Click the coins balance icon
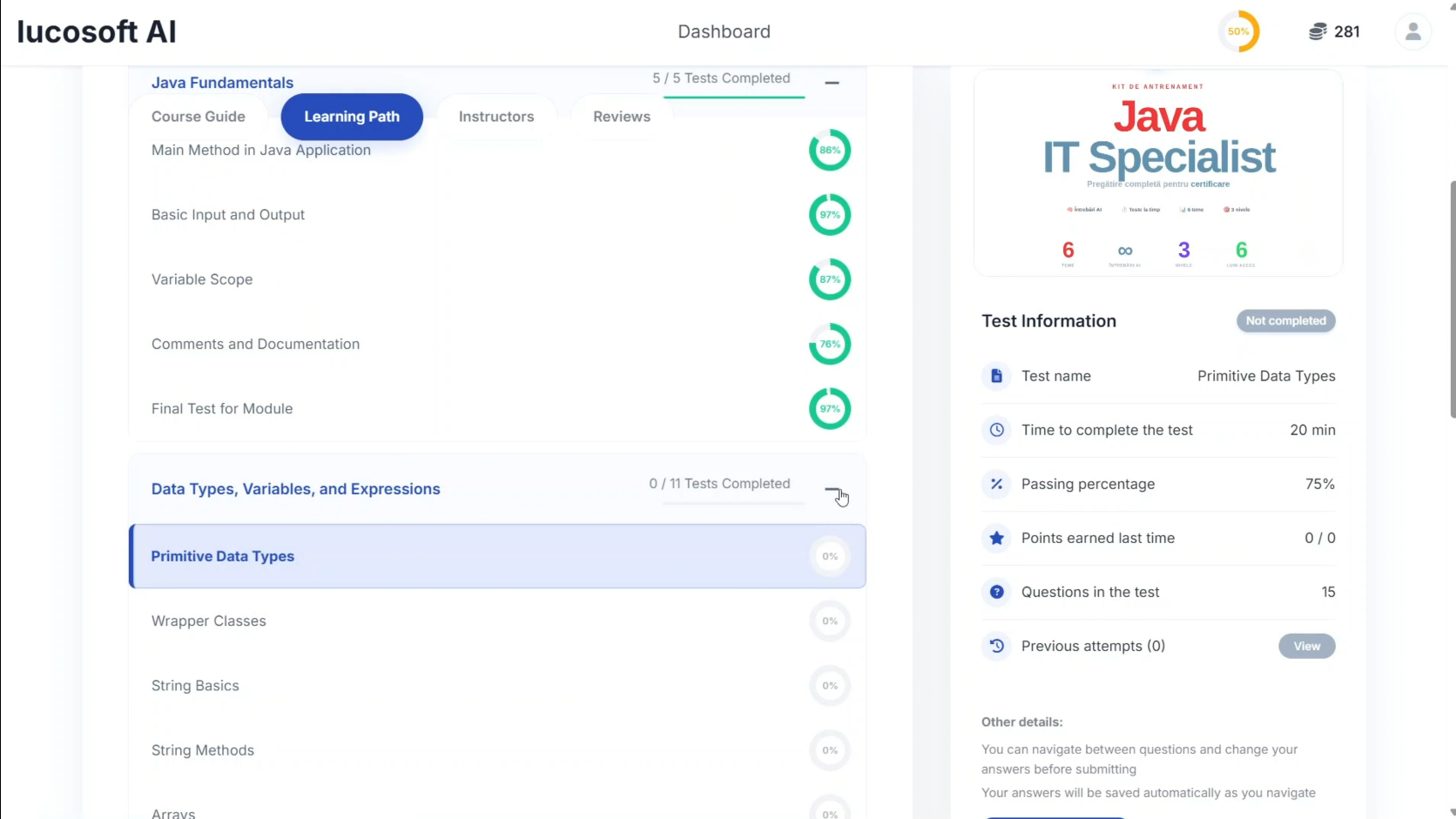Viewport: 1456px width, 819px height. tap(1318, 32)
